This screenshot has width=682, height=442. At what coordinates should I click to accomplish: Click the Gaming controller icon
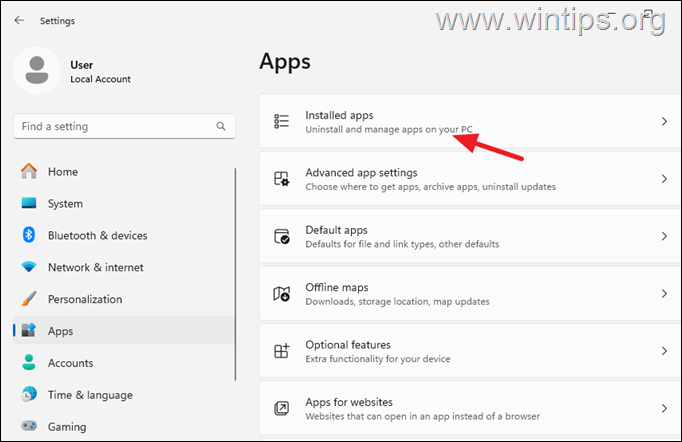tap(29, 426)
